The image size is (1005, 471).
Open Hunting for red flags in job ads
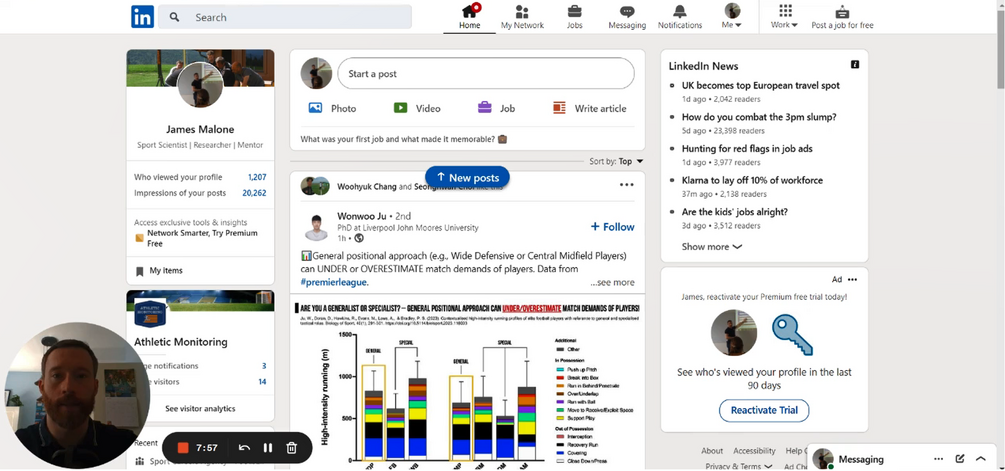(747, 149)
